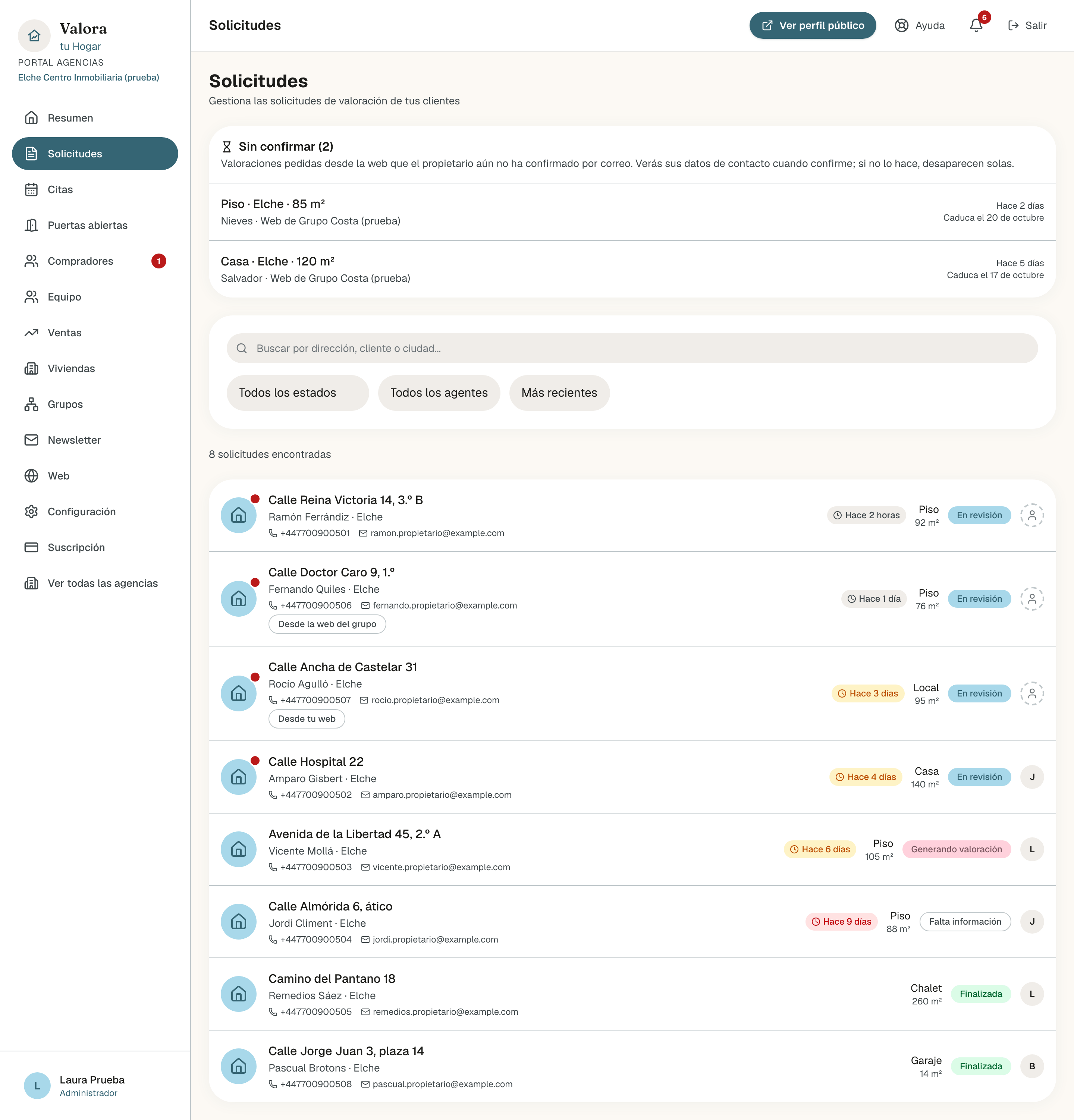The height and width of the screenshot is (1120, 1074).
Task: Click the house icon of Calle Reina Victoria 14
Action: [x=238, y=515]
